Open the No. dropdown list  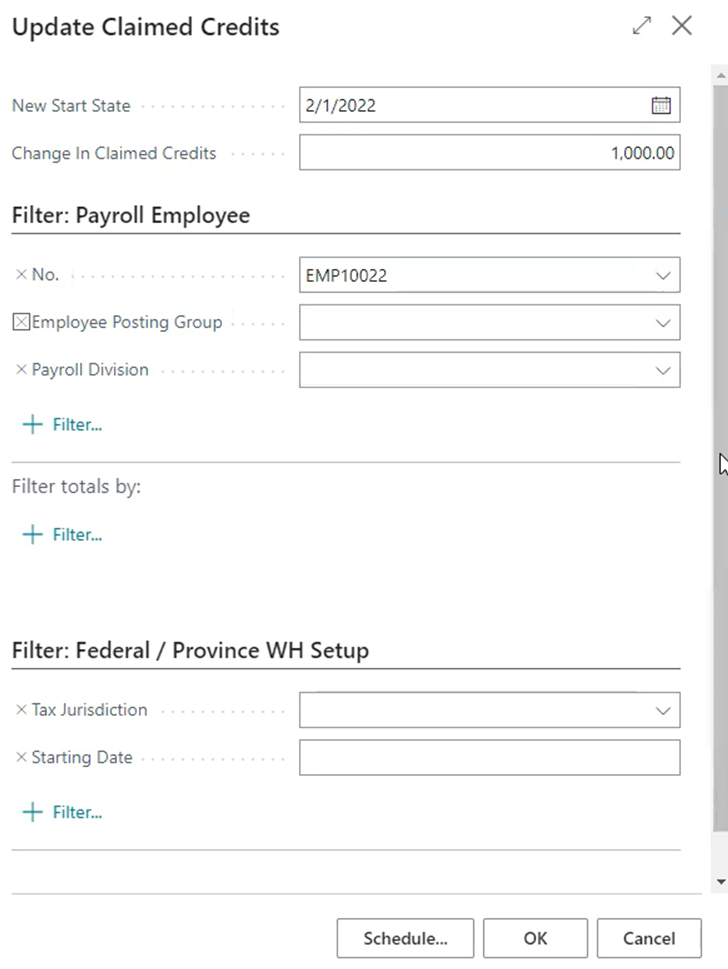pyautogui.click(x=662, y=275)
